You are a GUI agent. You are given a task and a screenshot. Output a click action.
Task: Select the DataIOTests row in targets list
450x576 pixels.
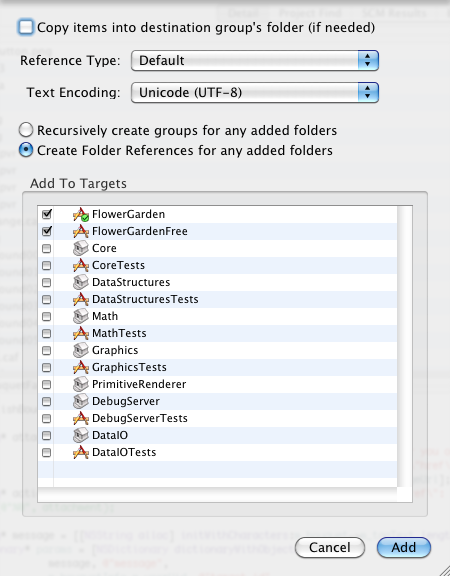217,452
